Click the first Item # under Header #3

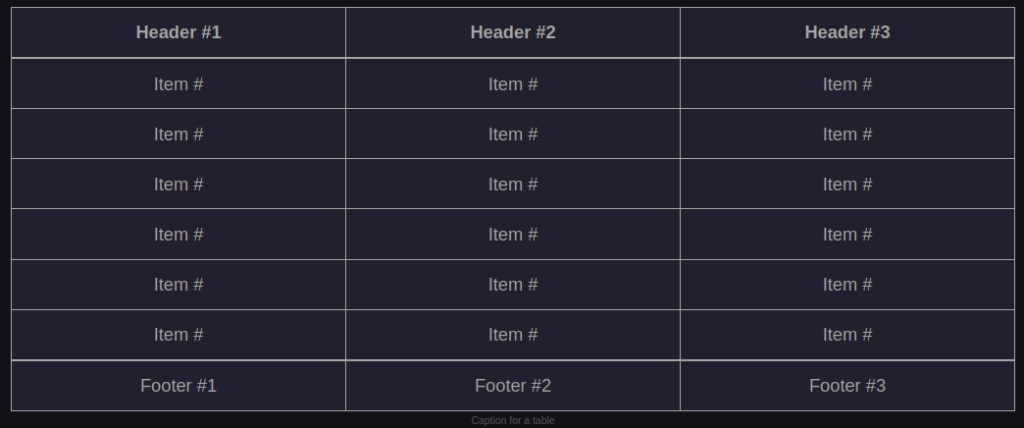click(847, 84)
